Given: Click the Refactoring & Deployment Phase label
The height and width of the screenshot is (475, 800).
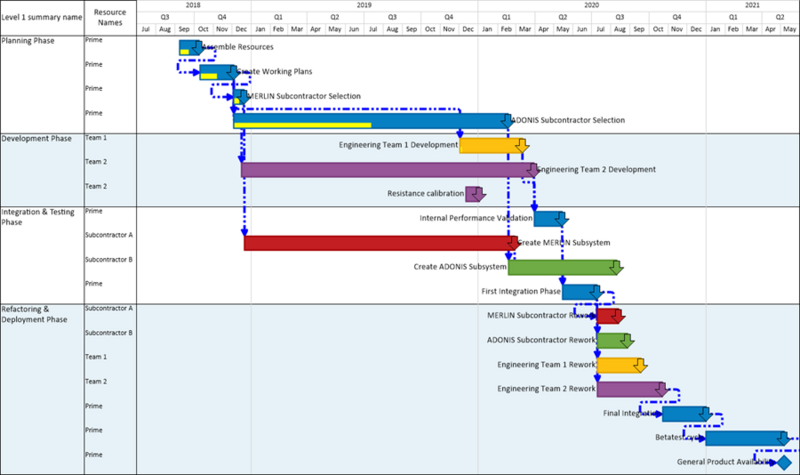Looking at the screenshot, I should [34, 314].
